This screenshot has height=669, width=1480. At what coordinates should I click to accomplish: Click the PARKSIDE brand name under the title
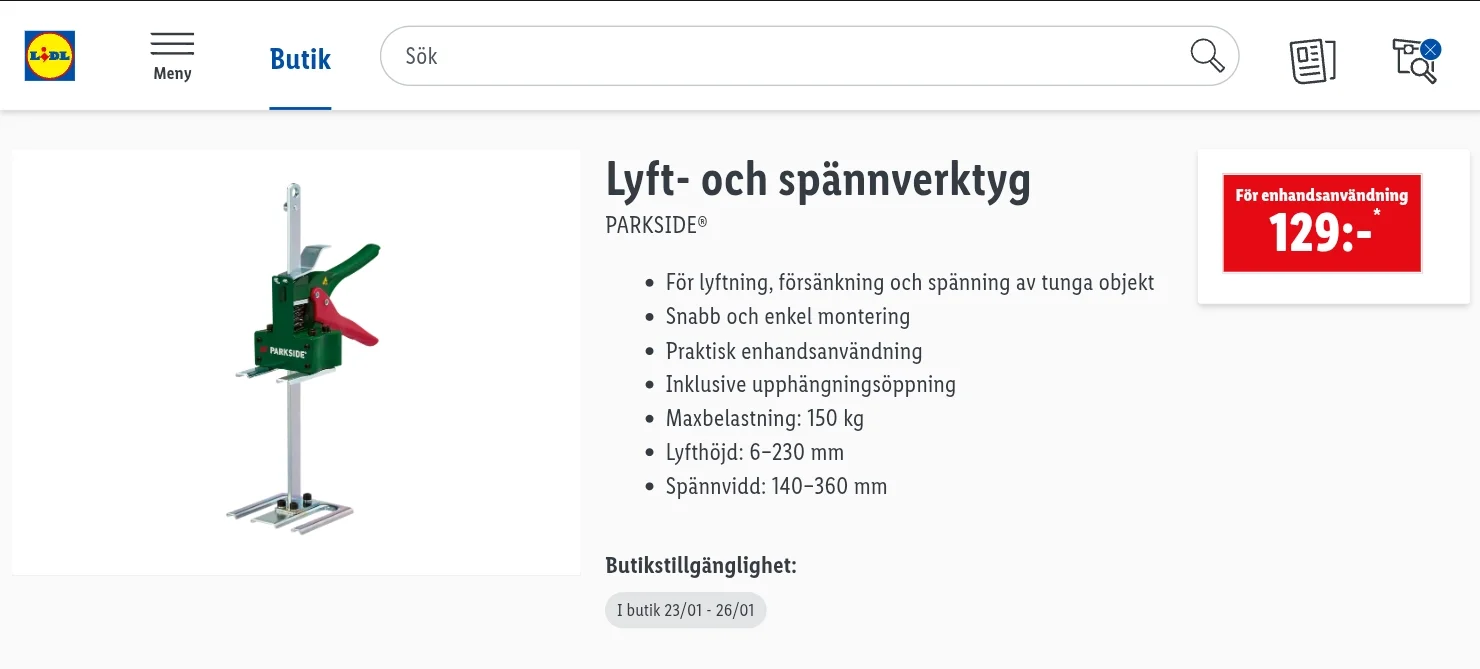656,225
